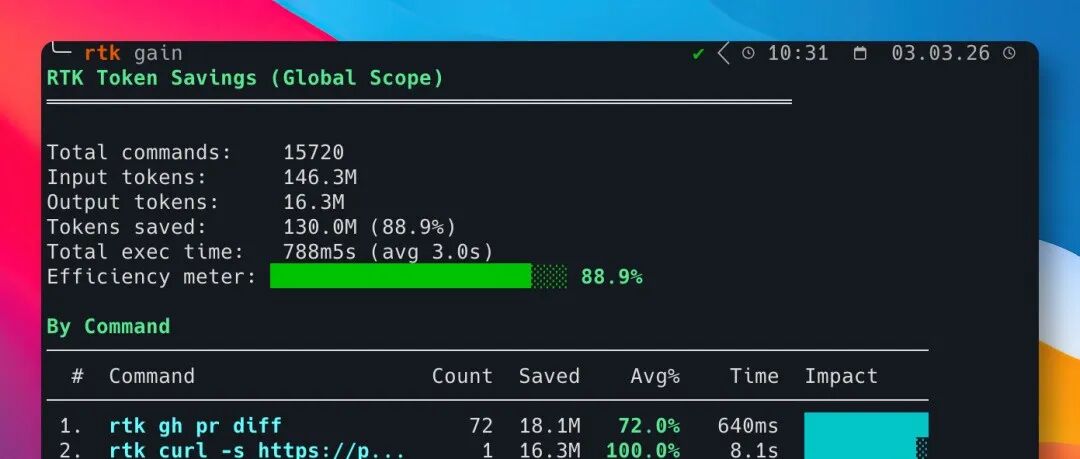1080x459 pixels.
Task: Click the 'Count' column header
Action: [462, 376]
